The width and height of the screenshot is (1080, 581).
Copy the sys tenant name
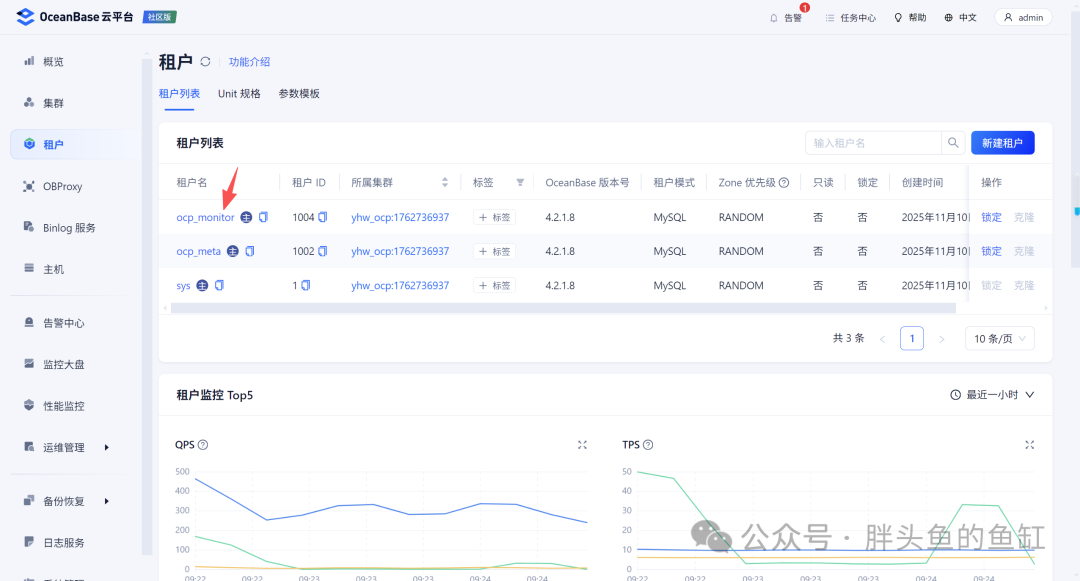[x=219, y=285]
